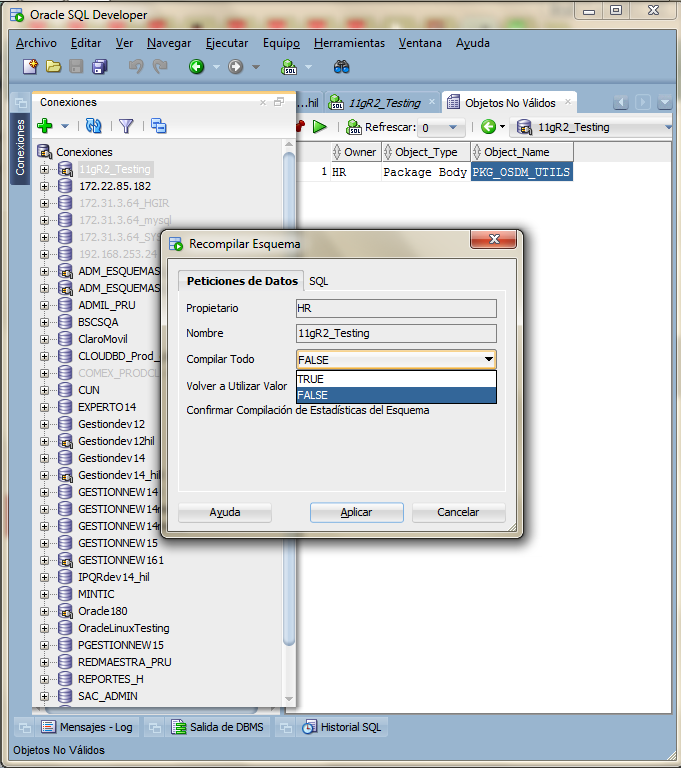The width and height of the screenshot is (681, 768).
Task: Refresh connections with the blue arrows icon
Action: click(94, 126)
